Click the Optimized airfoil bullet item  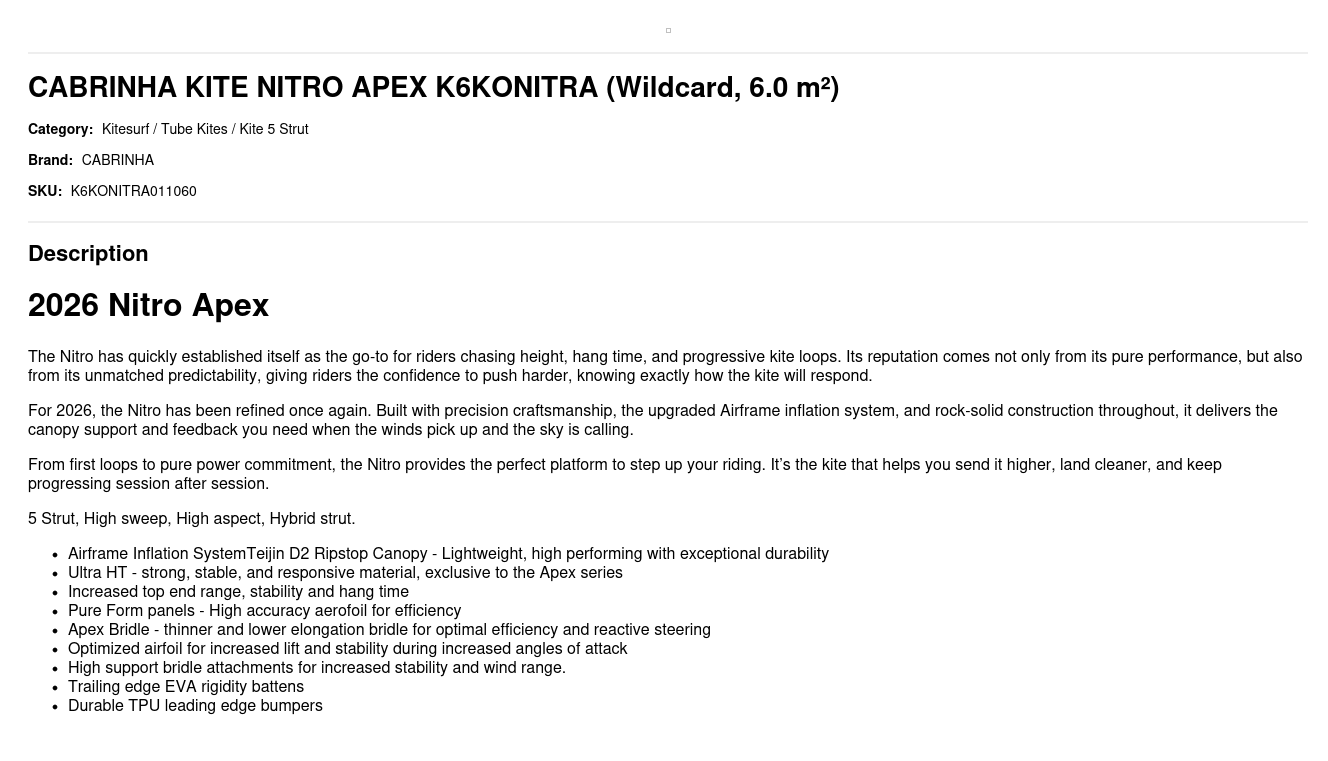[347, 649]
